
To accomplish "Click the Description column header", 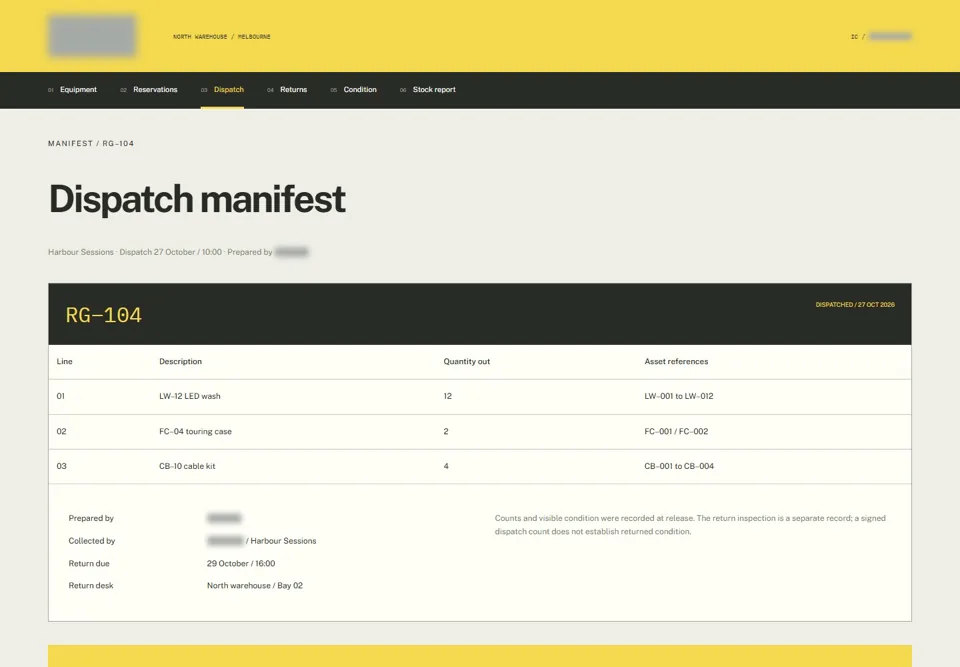I will tap(181, 361).
